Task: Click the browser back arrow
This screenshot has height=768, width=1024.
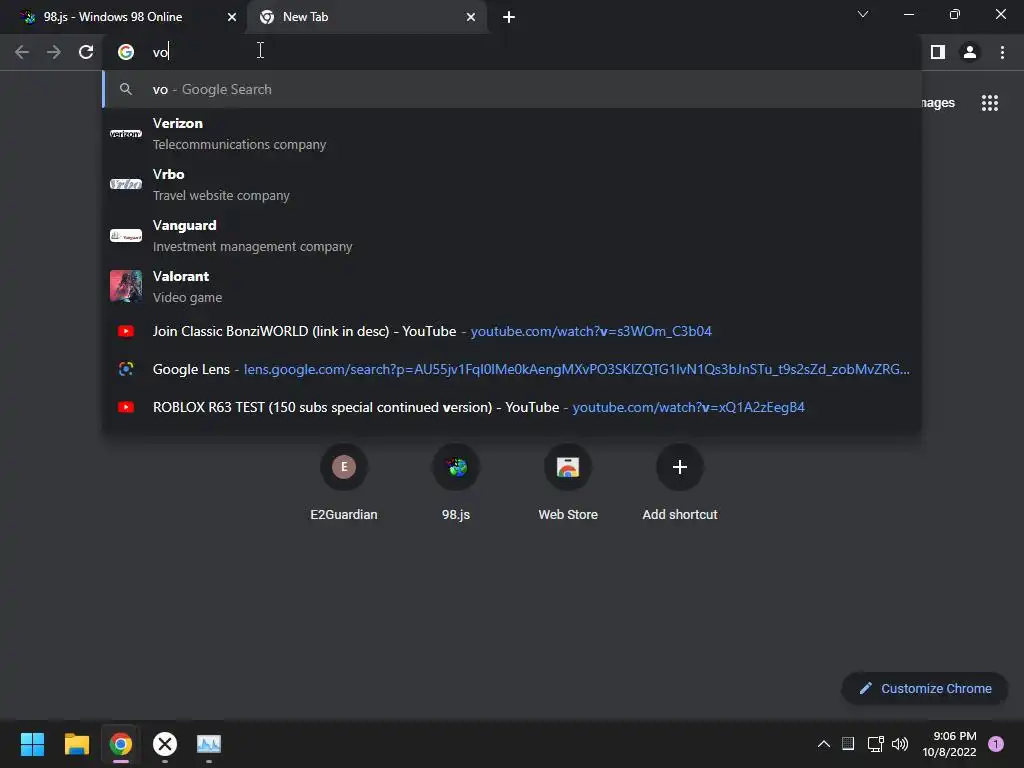Action: pyautogui.click(x=22, y=52)
